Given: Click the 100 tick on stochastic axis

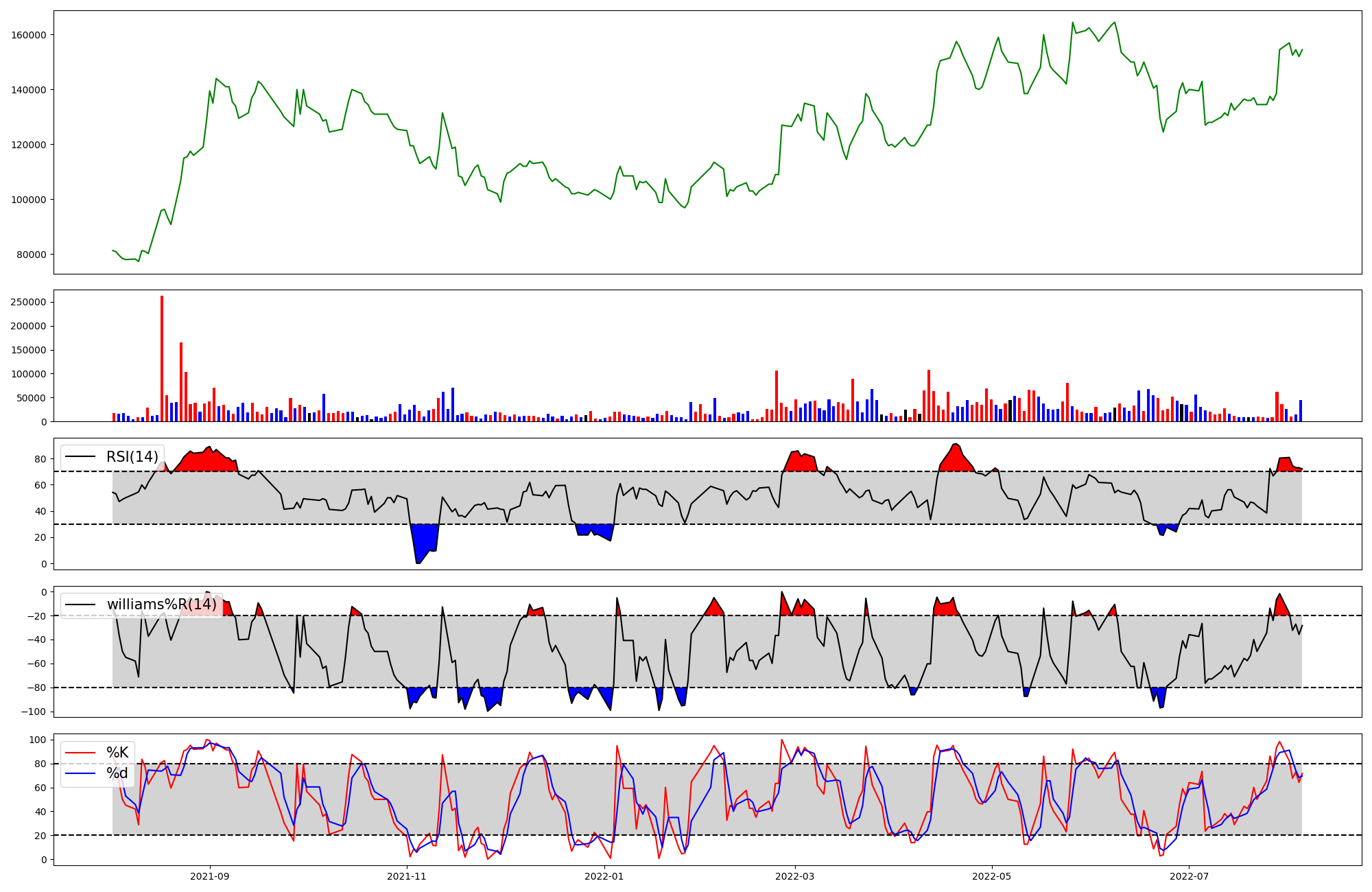Looking at the screenshot, I should [39, 740].
